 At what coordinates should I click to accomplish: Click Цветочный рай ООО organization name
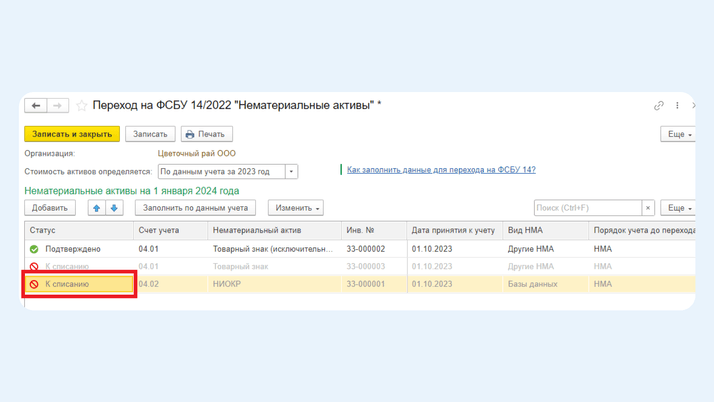tap(197, 153)
